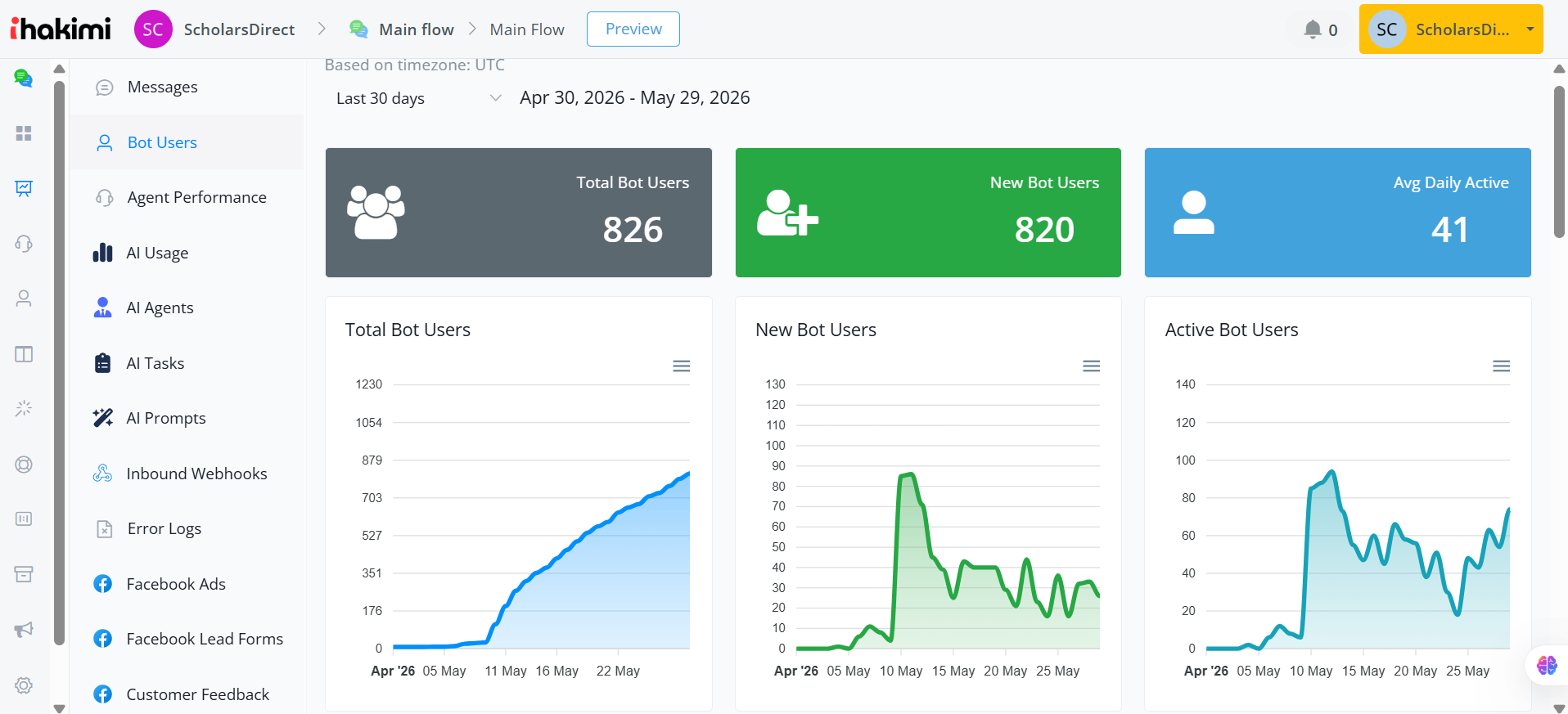
Task: Click the archive box icon in left rail
Action: click(24, 574)
